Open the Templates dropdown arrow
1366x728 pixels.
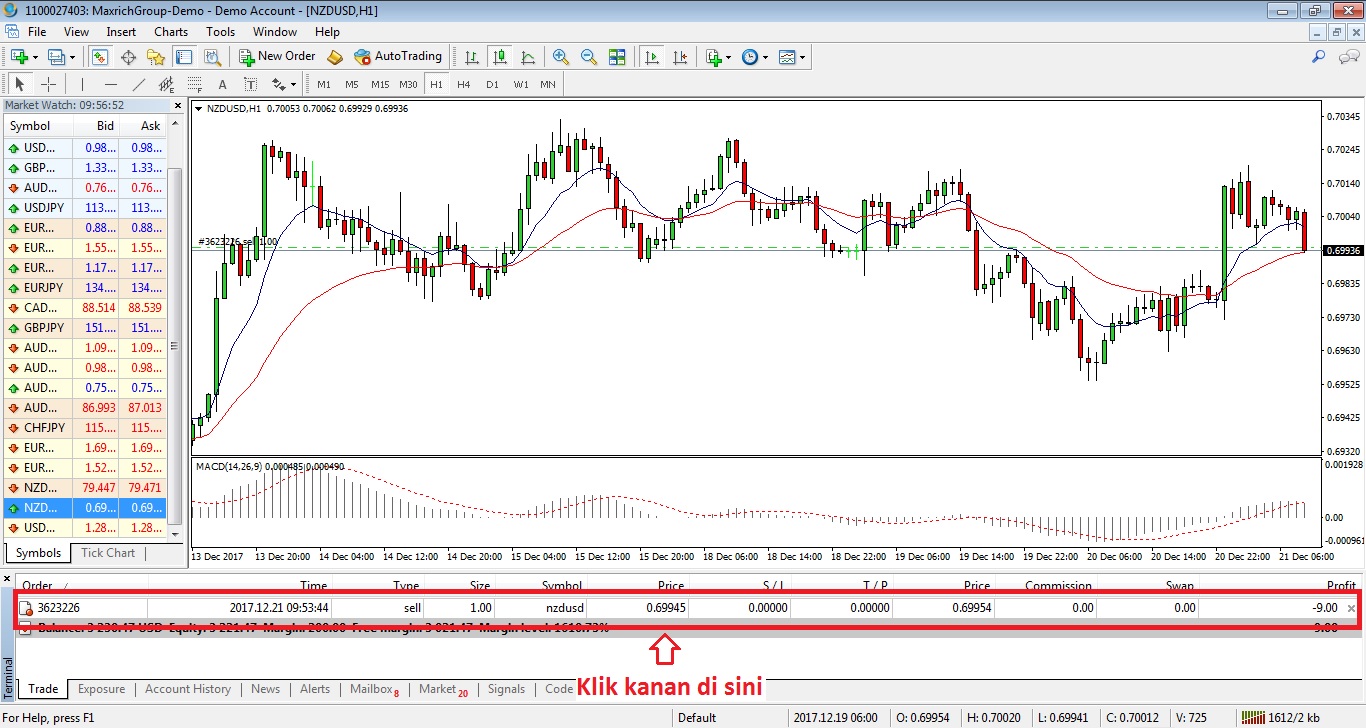802,57
